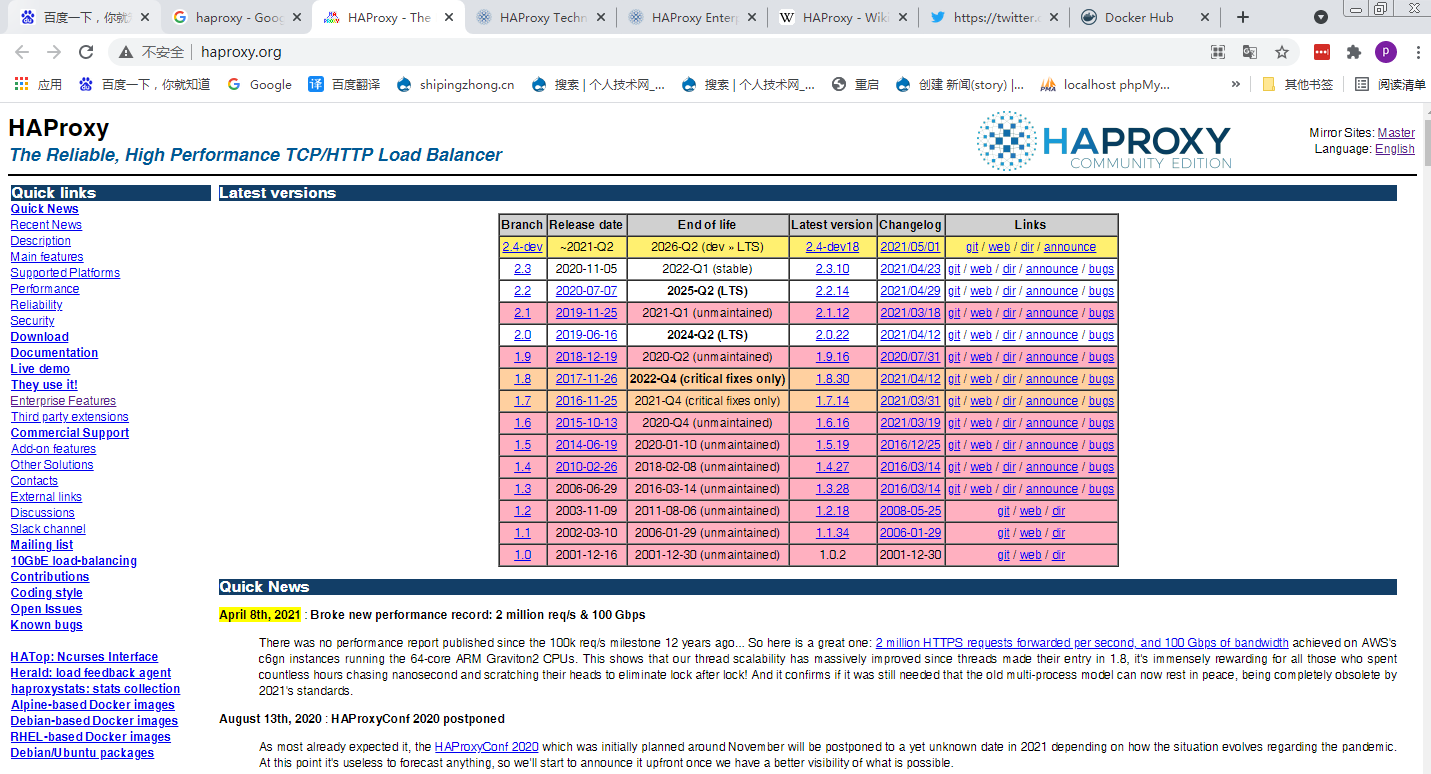
Task: Open the localhost phpMy... bookmark
Action: coord(1105,84)
